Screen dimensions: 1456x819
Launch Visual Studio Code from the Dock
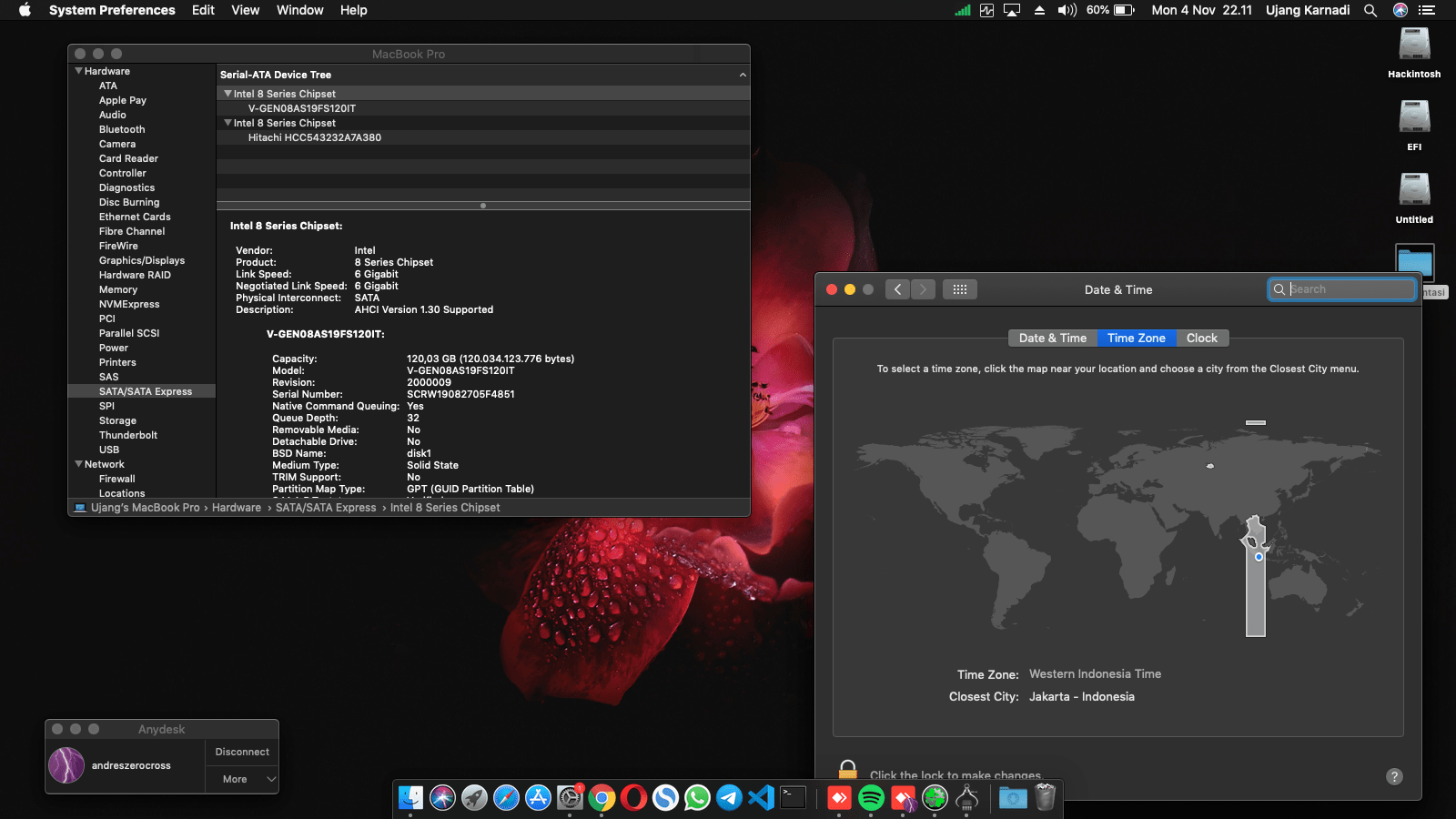760,798
